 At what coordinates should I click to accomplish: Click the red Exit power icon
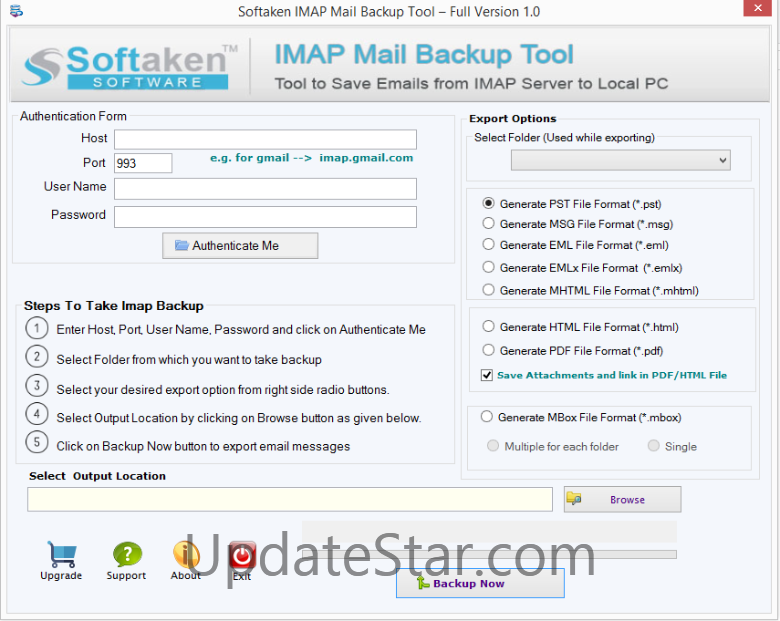click(x=242, y=555)
